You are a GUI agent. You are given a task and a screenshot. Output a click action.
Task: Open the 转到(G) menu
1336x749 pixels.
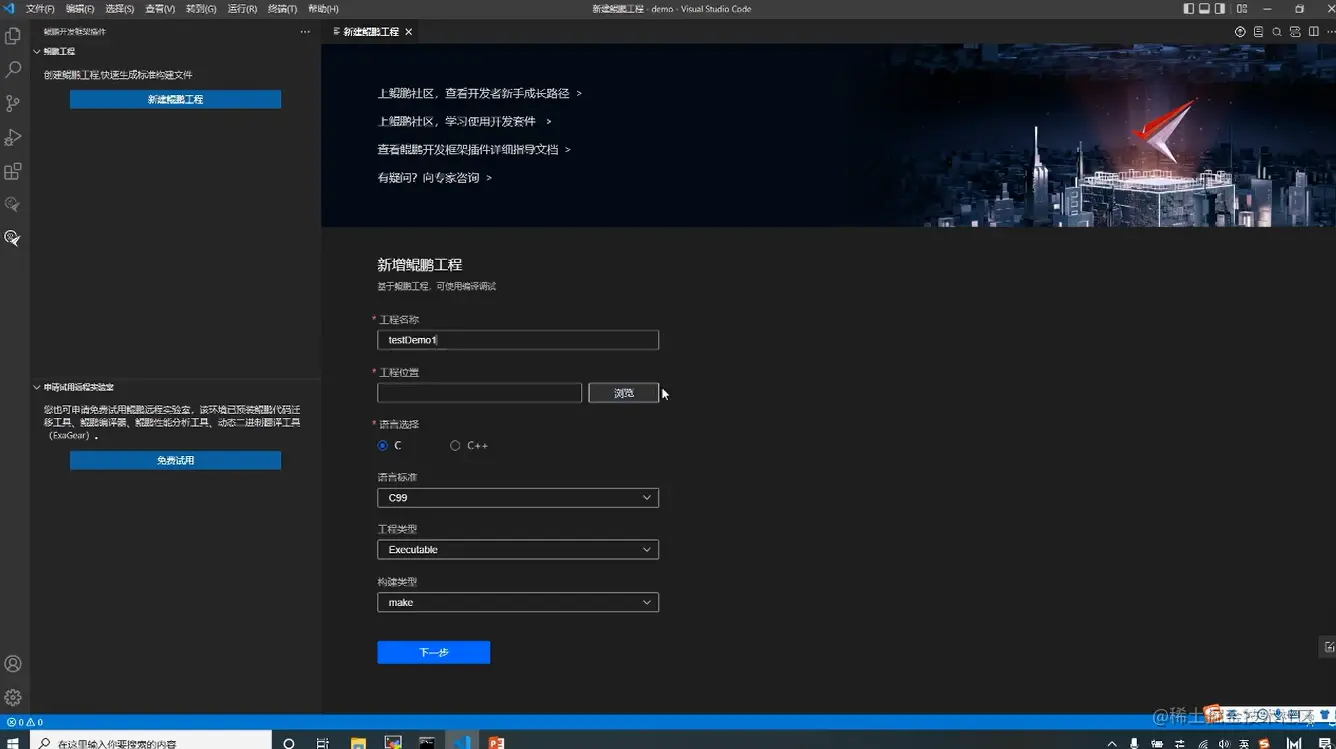pyautogui.click(x=201, y=9)
